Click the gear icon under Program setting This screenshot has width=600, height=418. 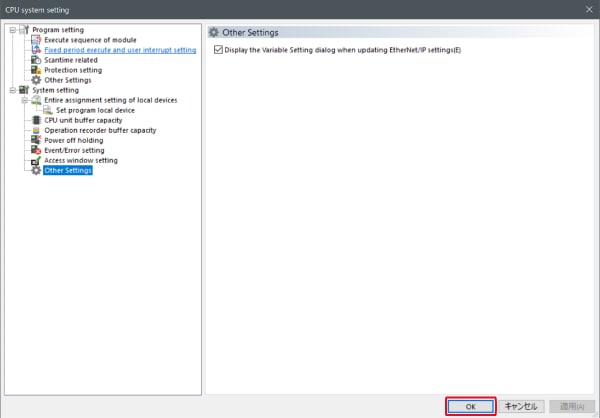tap(36, 80)
